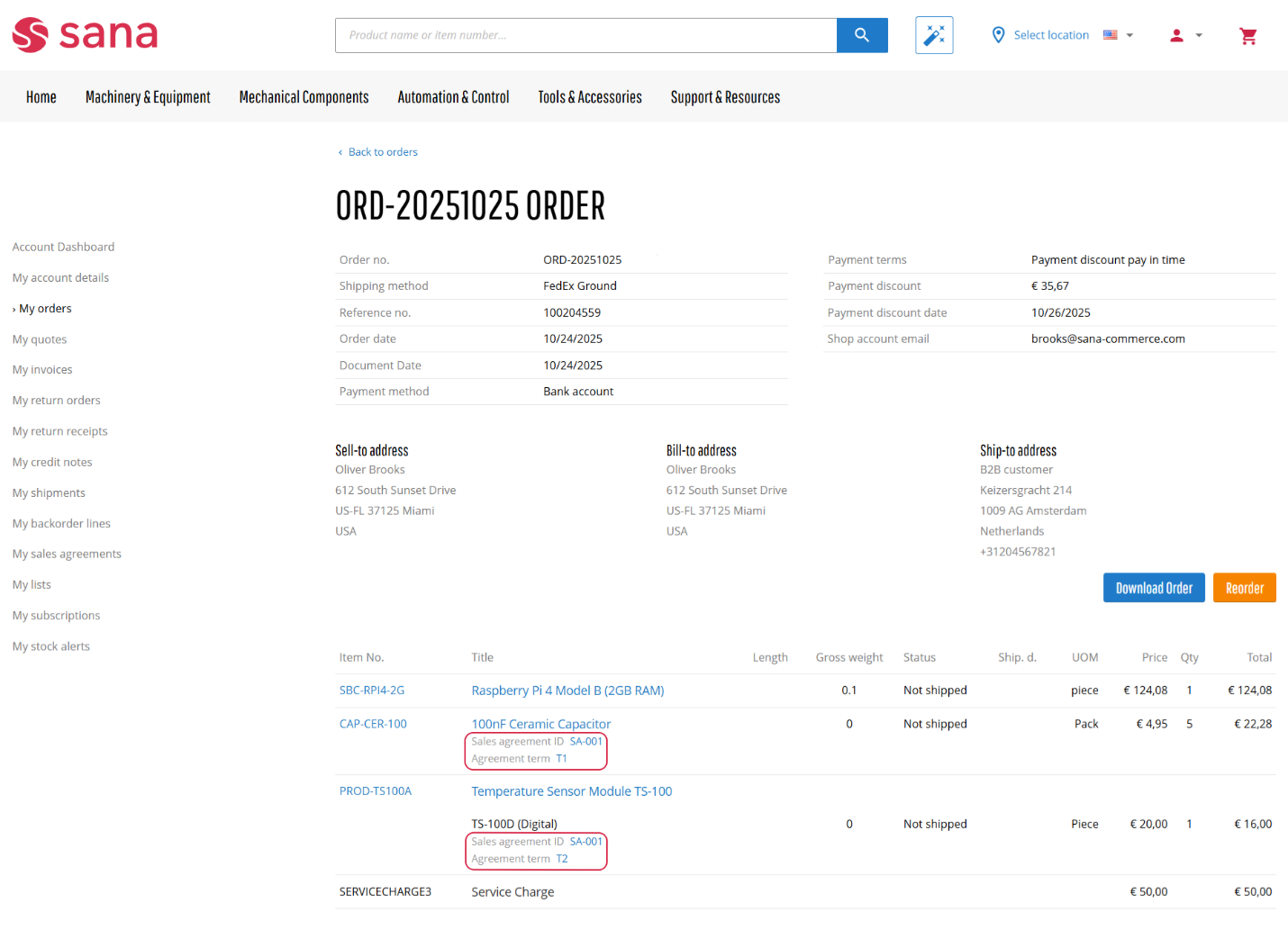Screen dimensions: 1288x939
Task: Expand the account menu dropdown arrow
Action: (1199, 36)
